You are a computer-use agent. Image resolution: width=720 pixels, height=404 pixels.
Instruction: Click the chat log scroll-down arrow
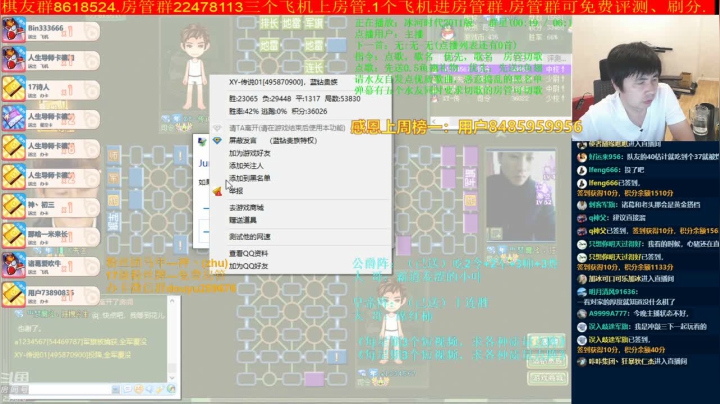pyautogui.click(x=172, y=377)
